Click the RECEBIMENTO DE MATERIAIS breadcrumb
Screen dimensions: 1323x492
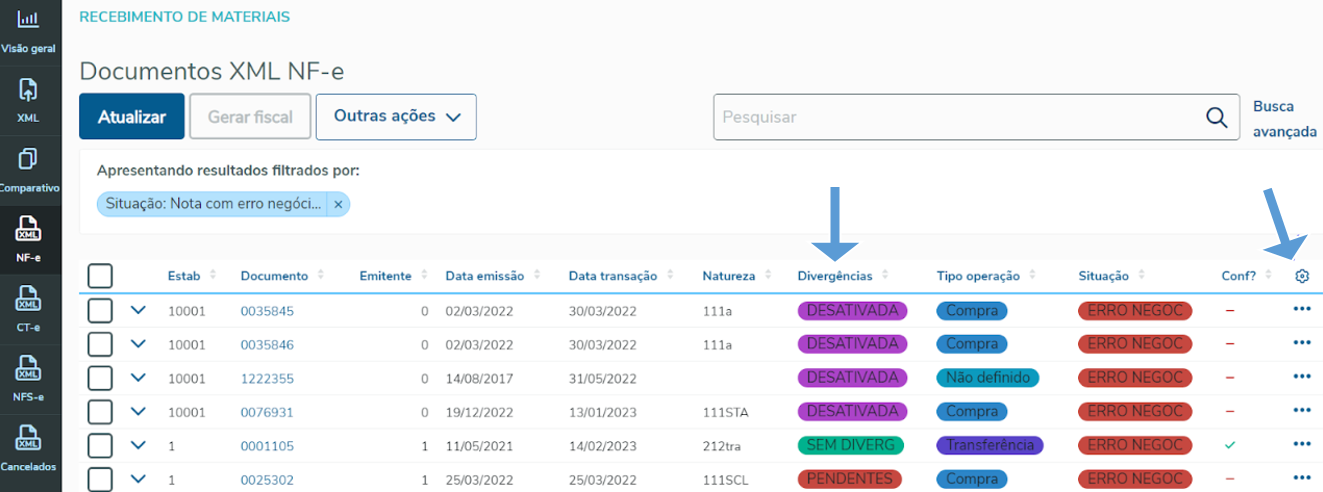point(185,17)
